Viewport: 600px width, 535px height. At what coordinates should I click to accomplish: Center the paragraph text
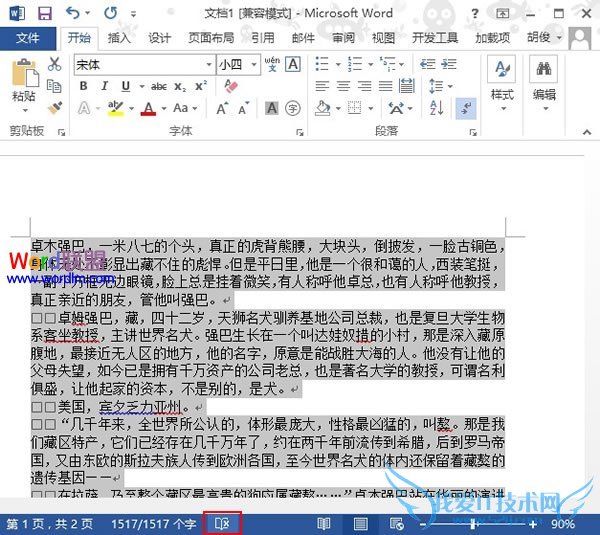(343, 86)
